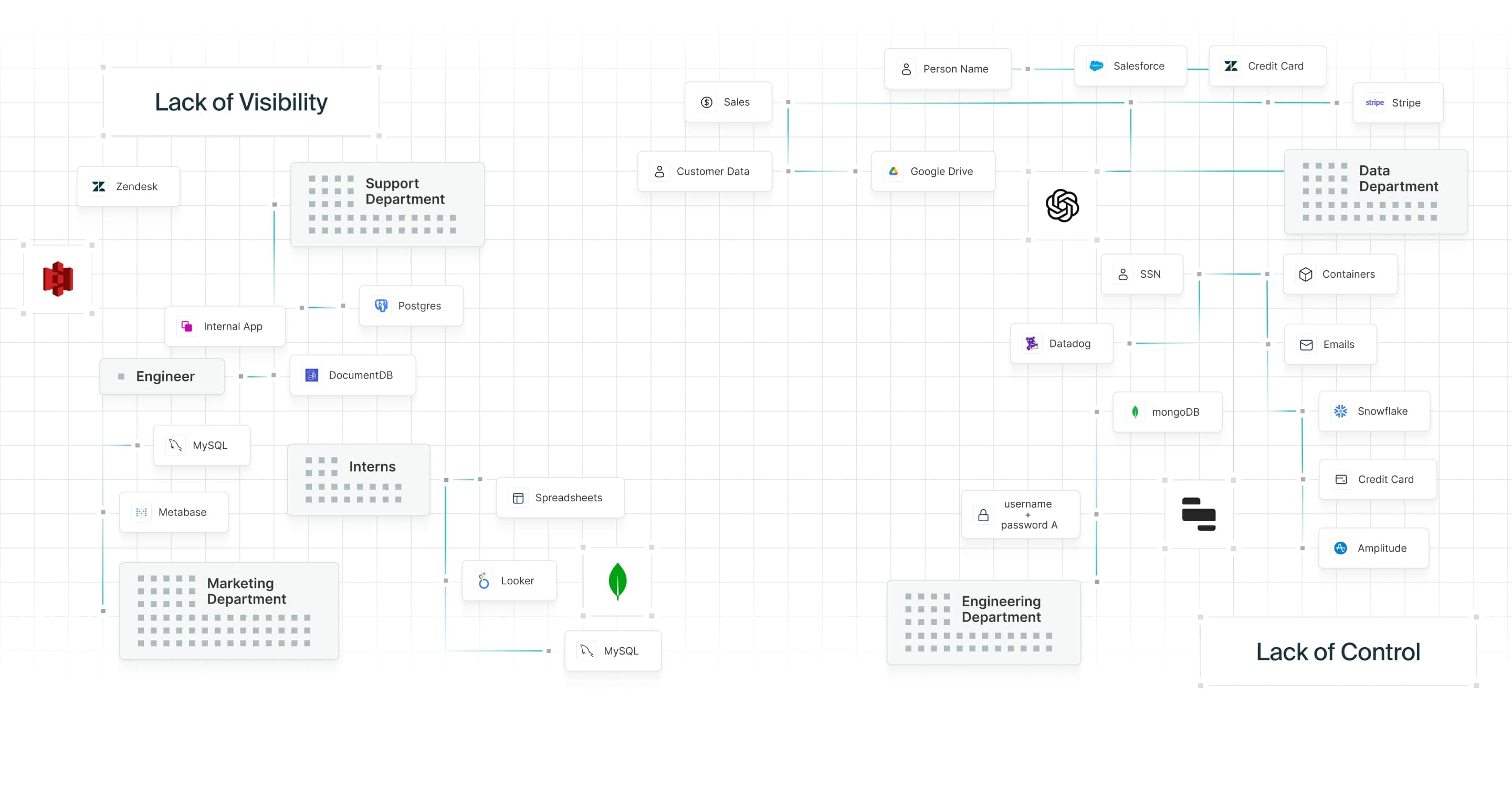Click the Zendesk logo icon

click(x=99, y=186)
